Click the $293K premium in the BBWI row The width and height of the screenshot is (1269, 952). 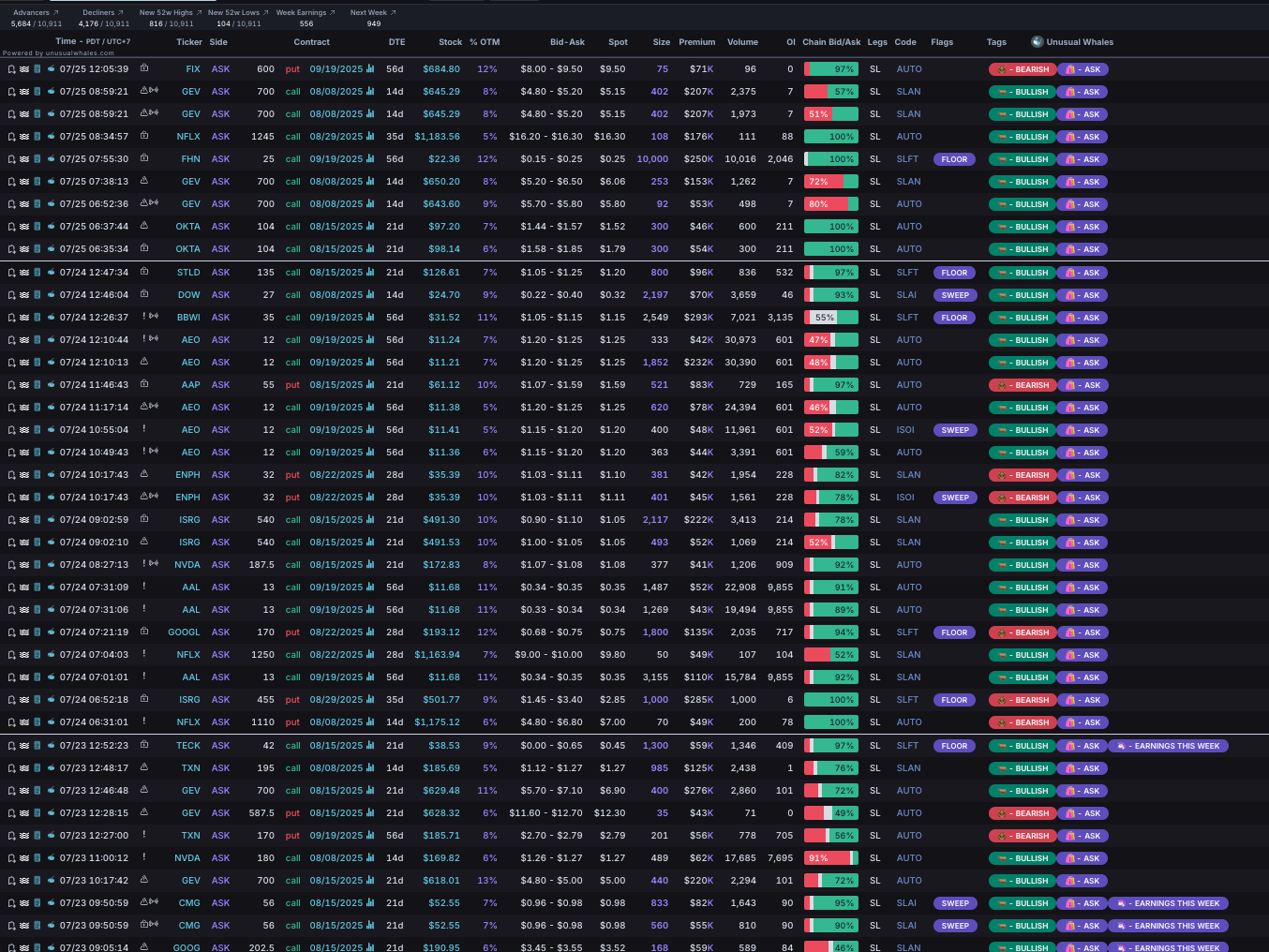[x=698, y=318]
